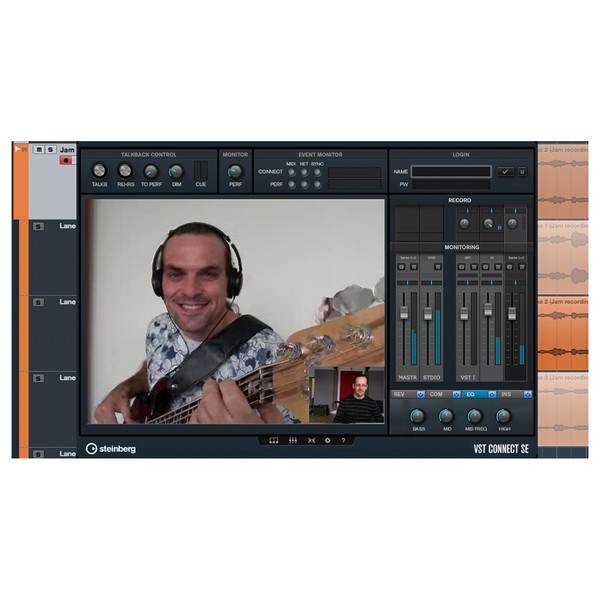Click the login menu icon beside the checkmark
600x600 pixels.
click(522, 172)
